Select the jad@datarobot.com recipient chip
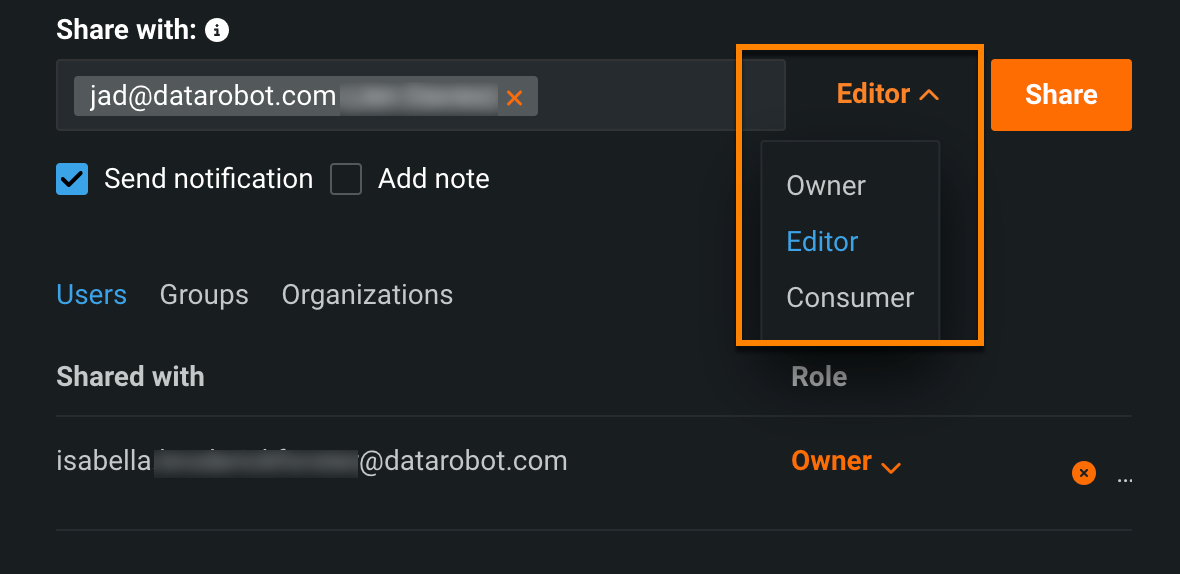The height and width of the screenshot is (574, 1180). click(x=212, y=96)
